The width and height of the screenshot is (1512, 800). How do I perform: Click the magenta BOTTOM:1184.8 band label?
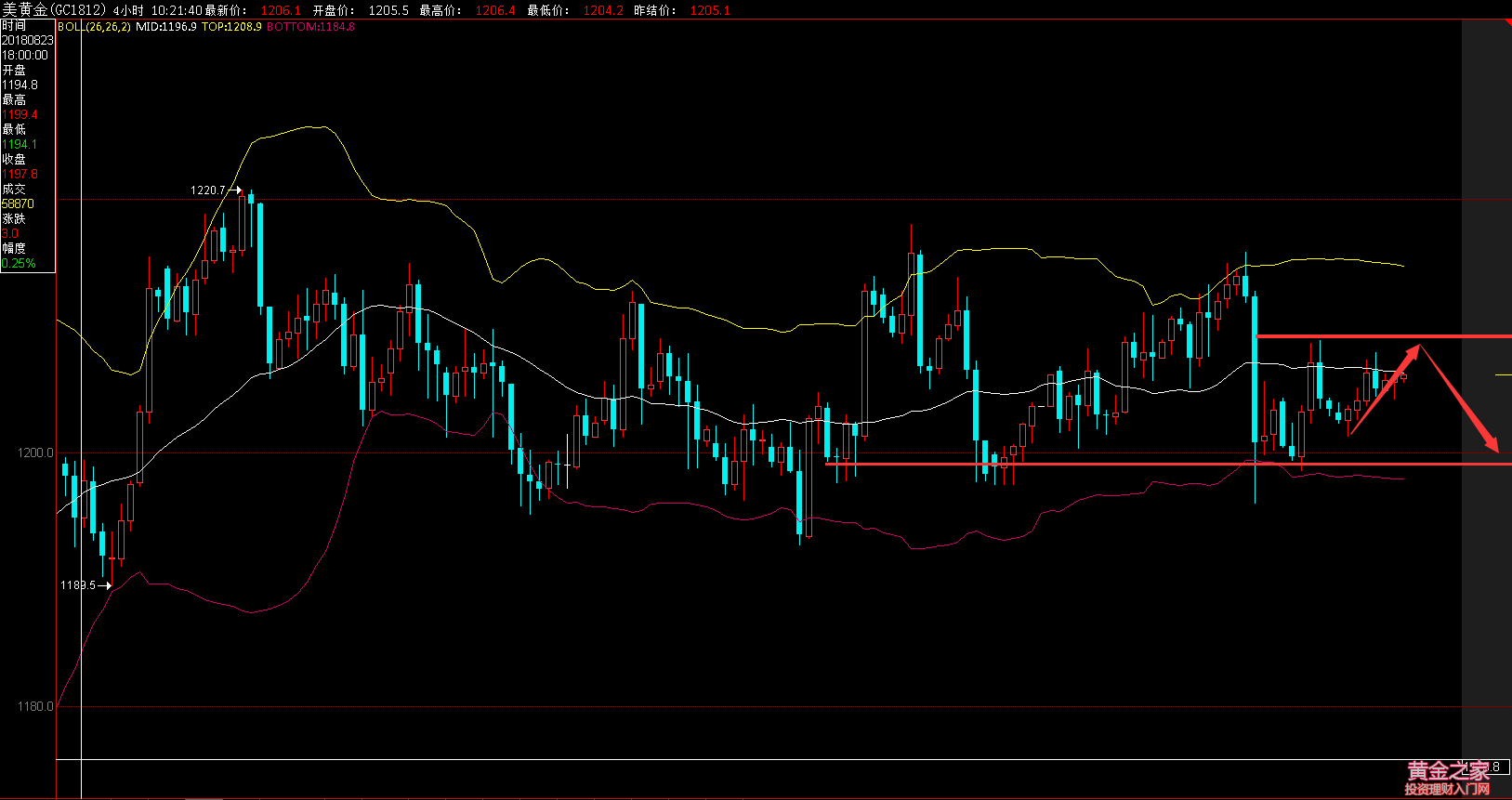point(310,27)
